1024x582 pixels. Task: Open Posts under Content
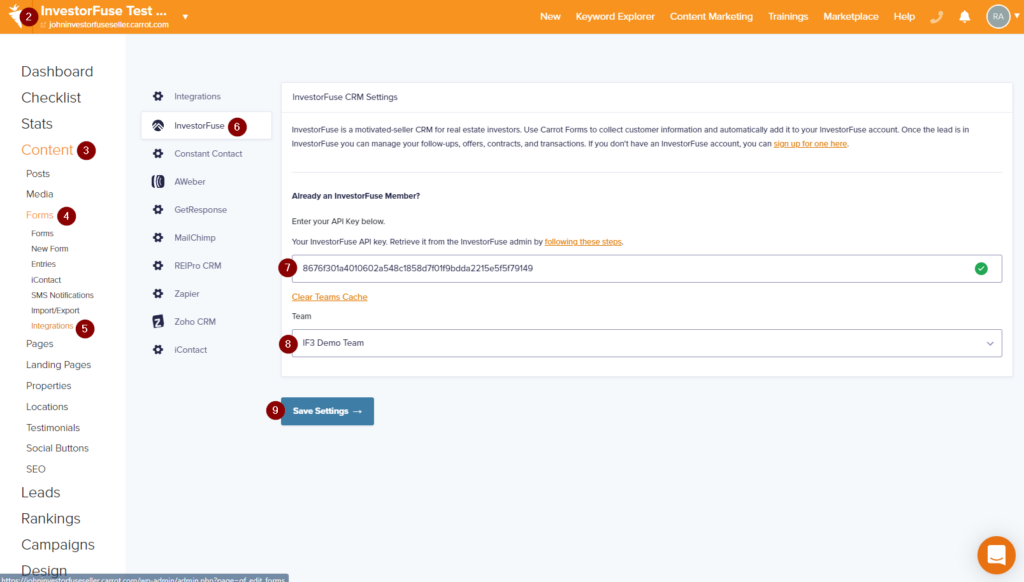38,174
